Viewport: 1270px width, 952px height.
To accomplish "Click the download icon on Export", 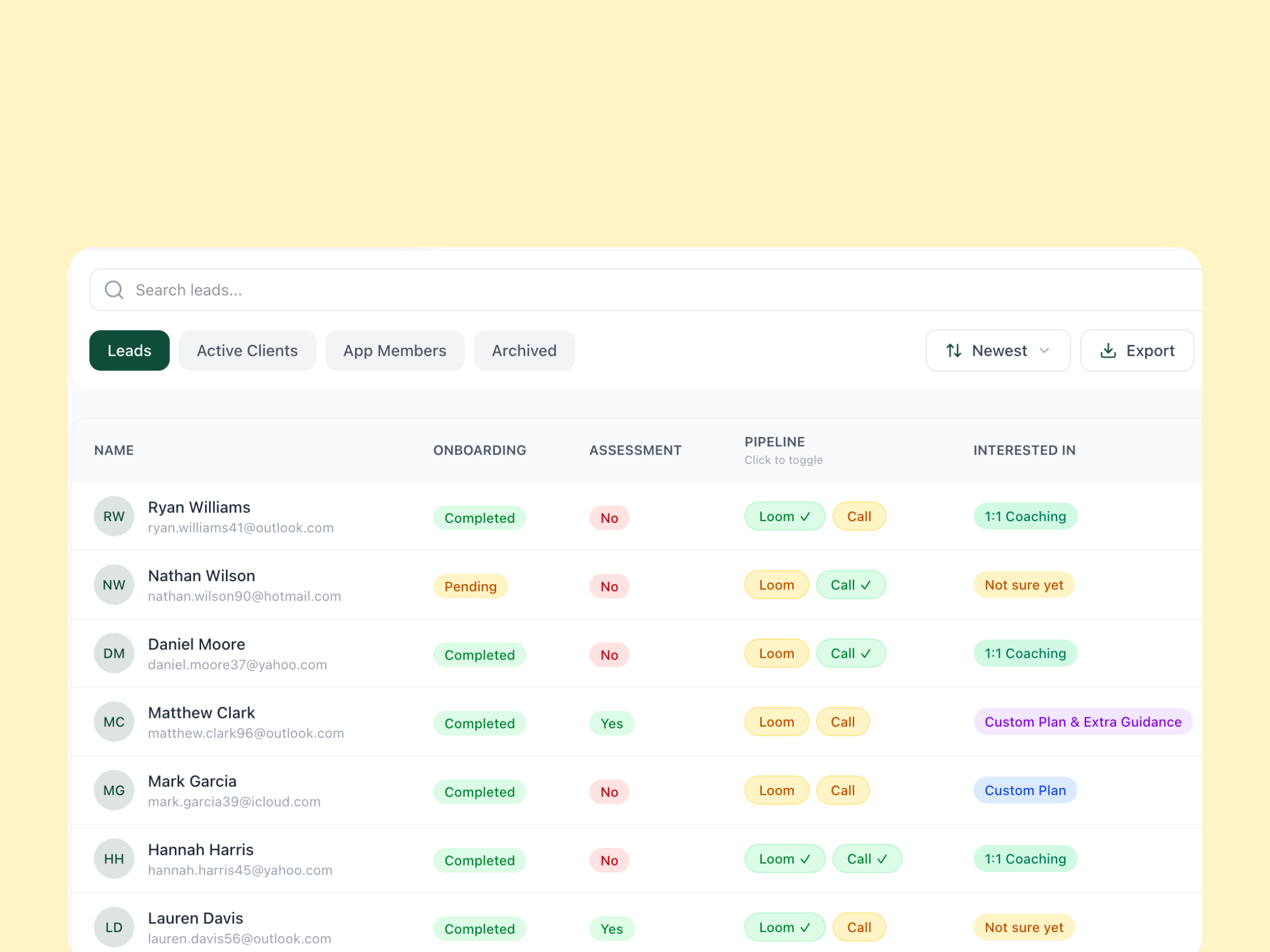I will point(1108,350).
